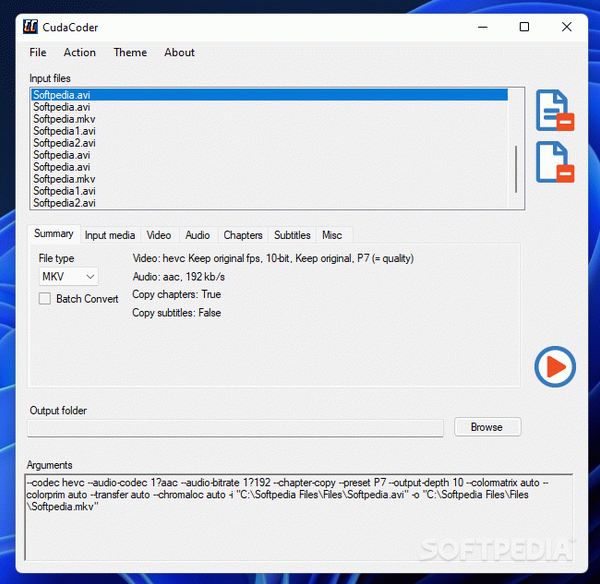Switch to the Input media tab
600x584 pixels.
110,235
